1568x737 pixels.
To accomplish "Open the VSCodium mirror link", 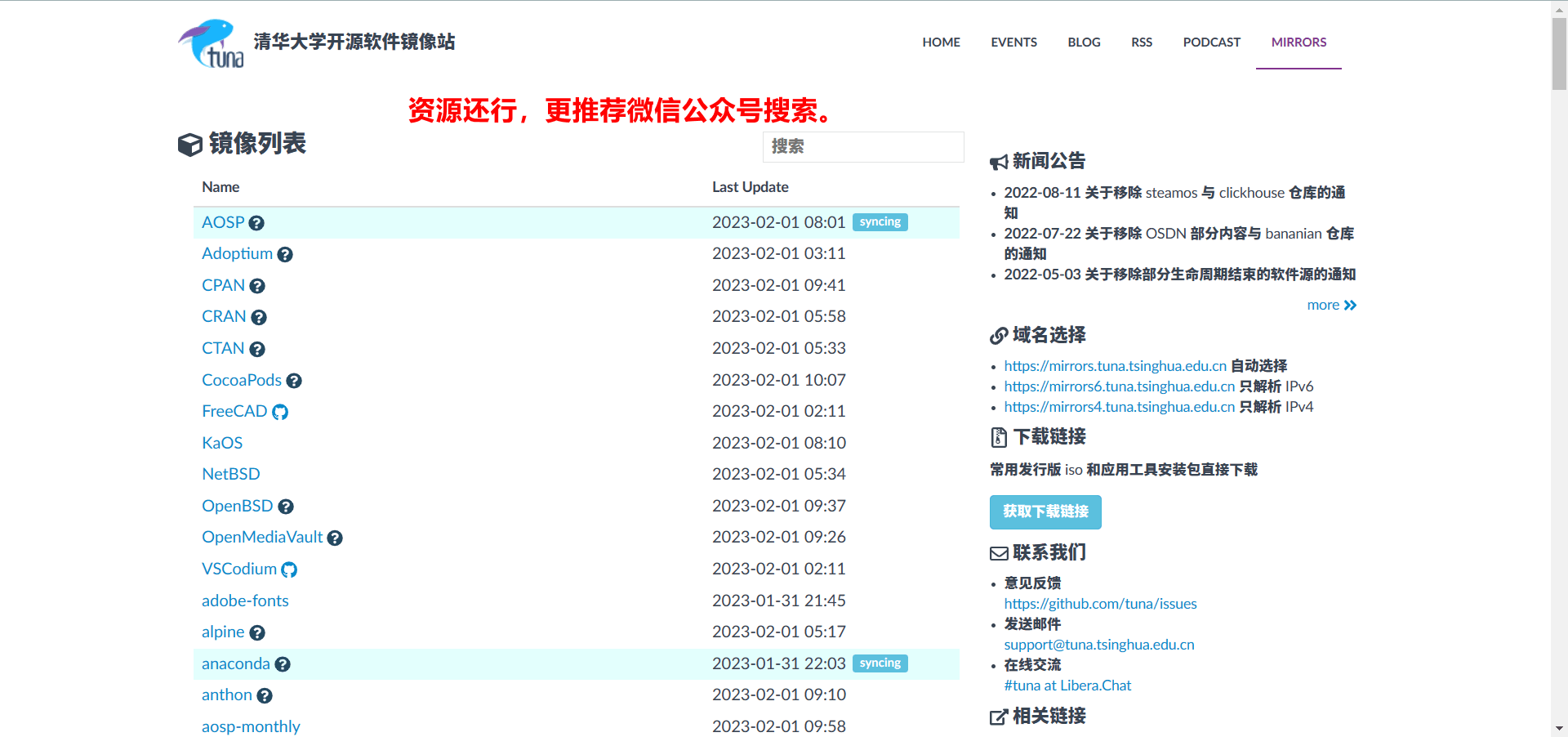I will click(239, 569).
